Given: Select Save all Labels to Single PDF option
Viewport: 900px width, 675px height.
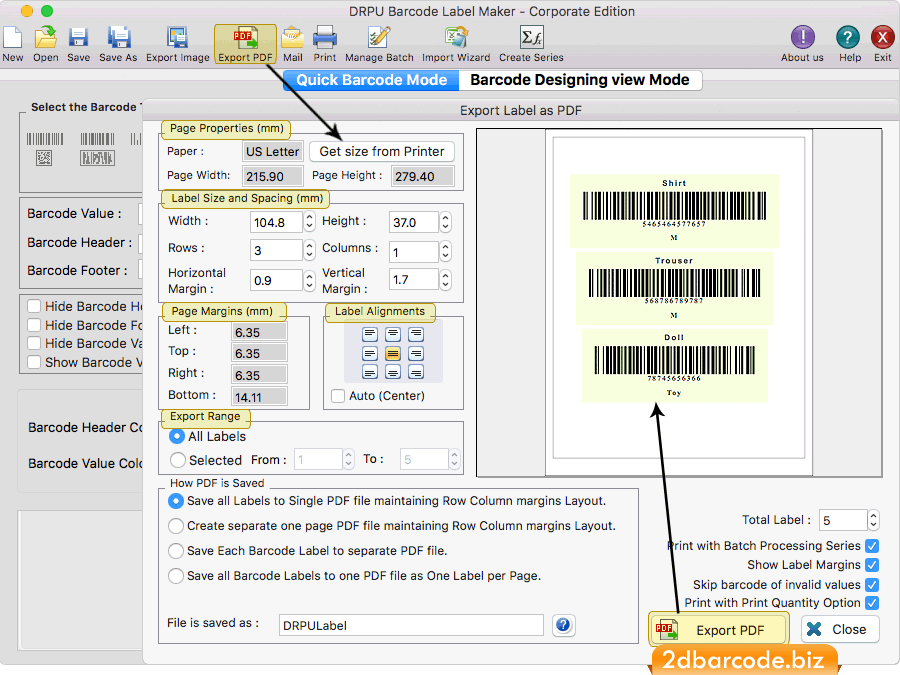Looking at the screenshot, I should coord(176,501).
